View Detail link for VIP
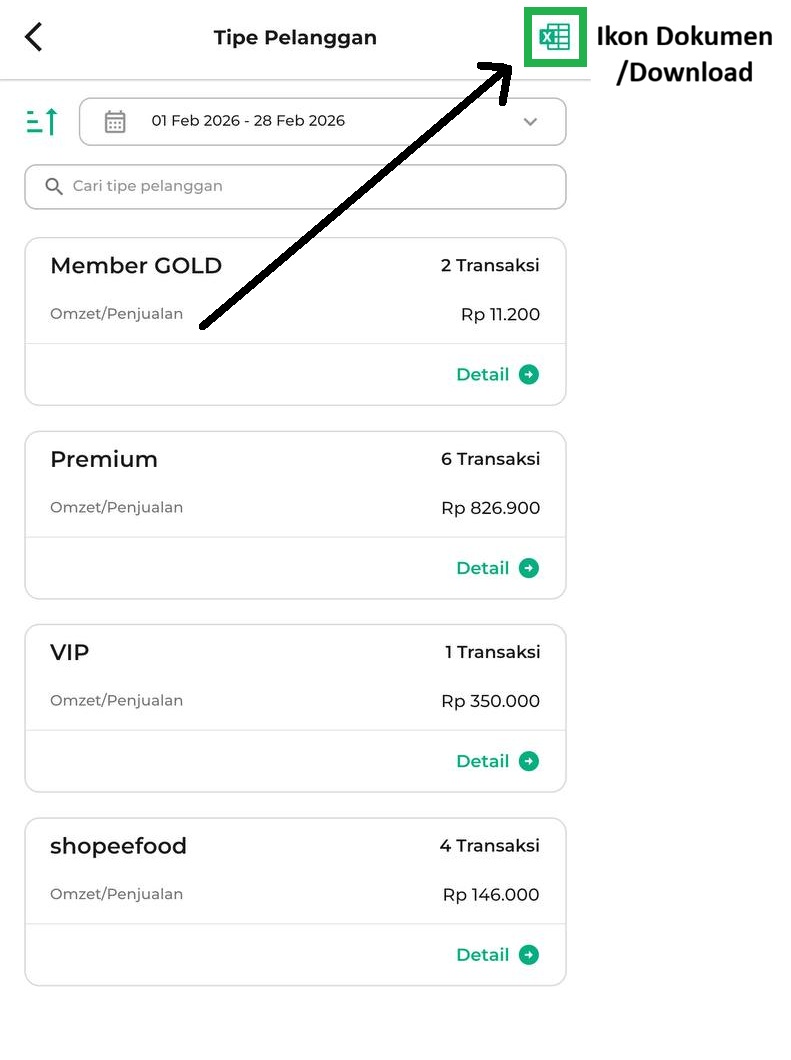This screenshot has width=791, height=1060. [x=483, y=762]
